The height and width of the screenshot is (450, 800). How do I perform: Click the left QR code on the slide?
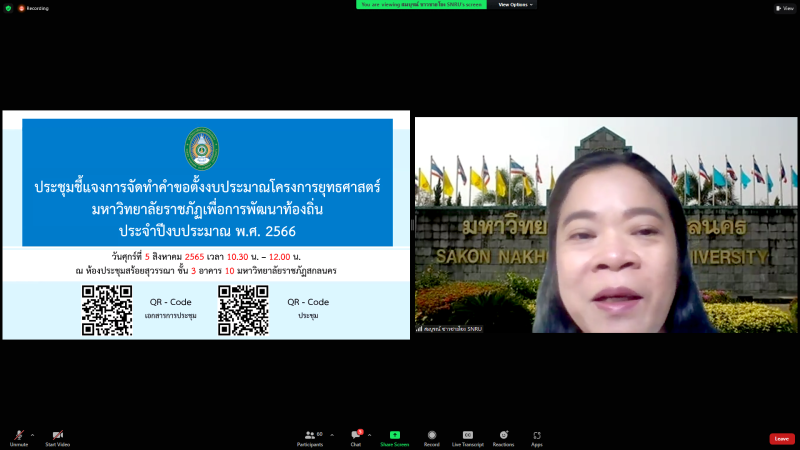[x=107, y=310]
